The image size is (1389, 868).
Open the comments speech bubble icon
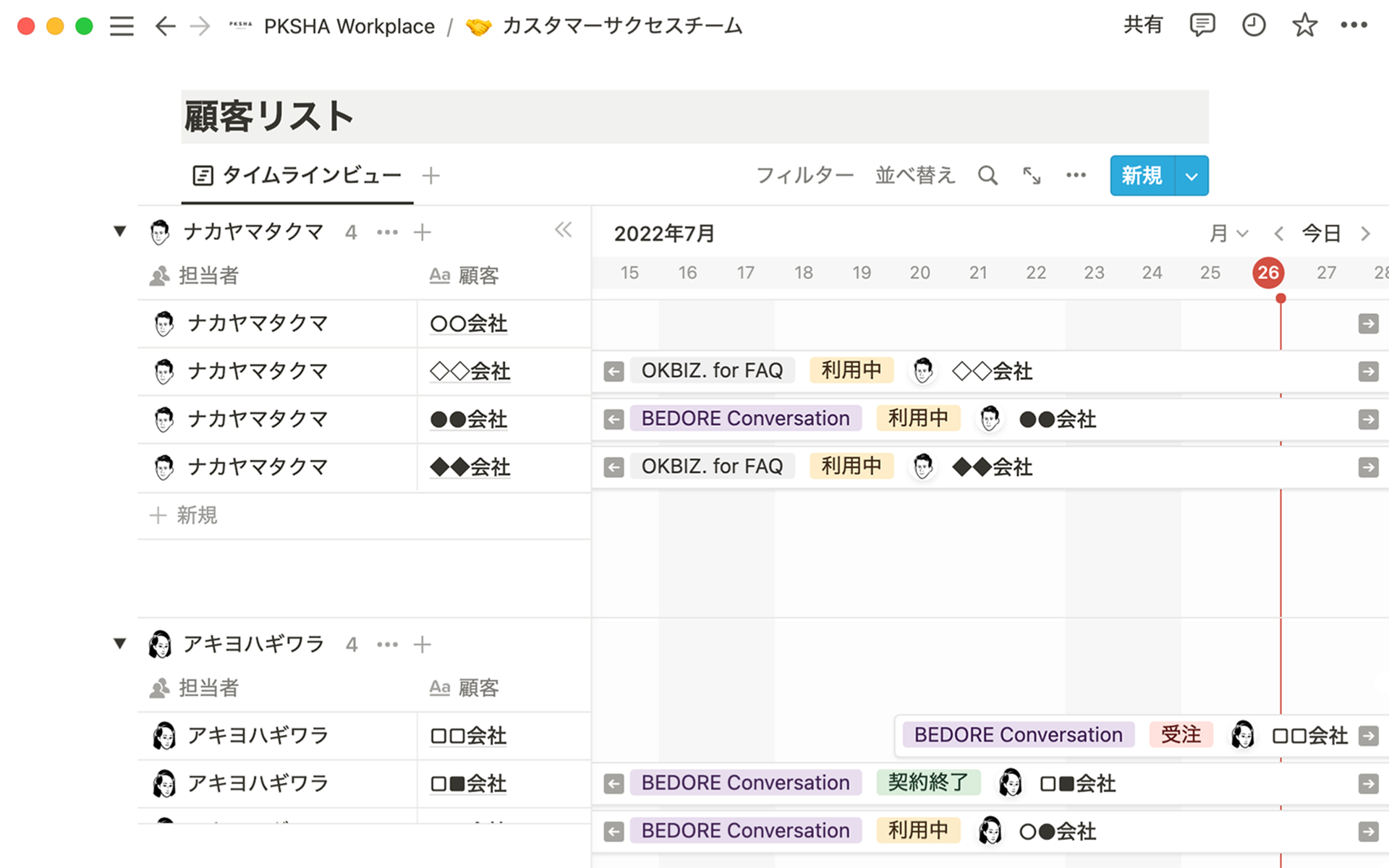1202,25
